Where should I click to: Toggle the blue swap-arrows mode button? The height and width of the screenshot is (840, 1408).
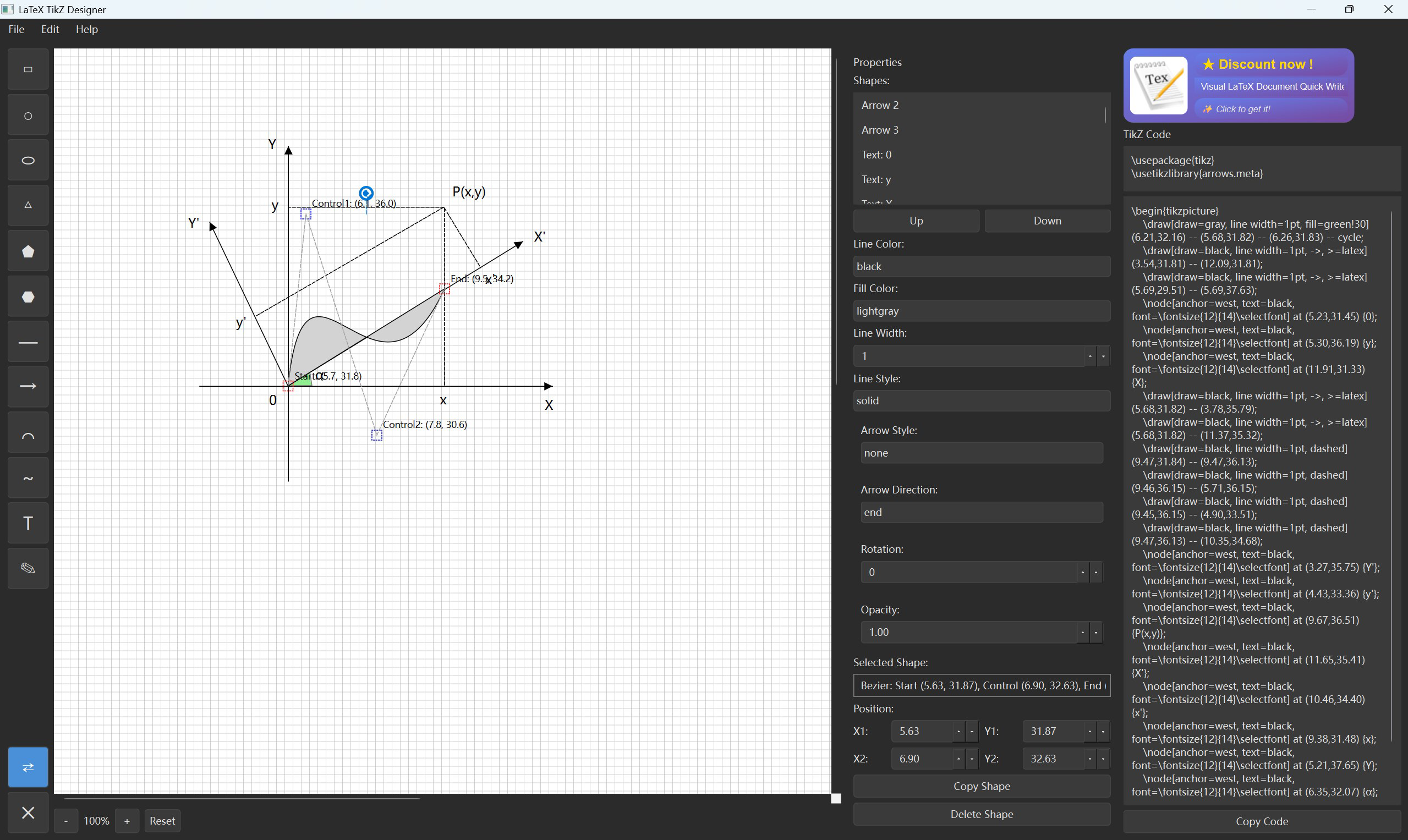tap(28, 767)
